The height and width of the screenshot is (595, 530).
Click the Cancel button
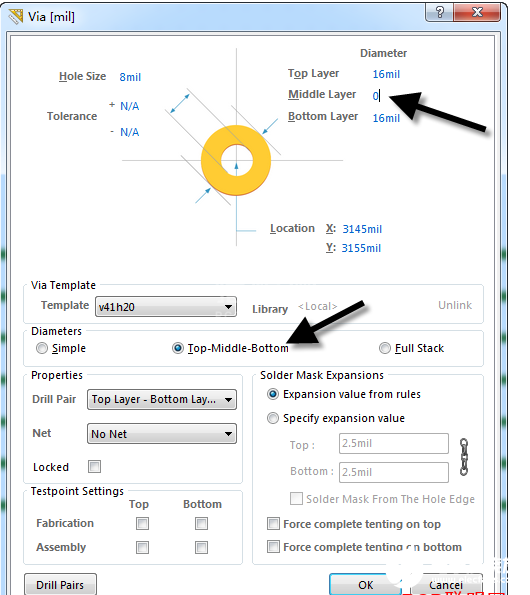pos(447,585)
